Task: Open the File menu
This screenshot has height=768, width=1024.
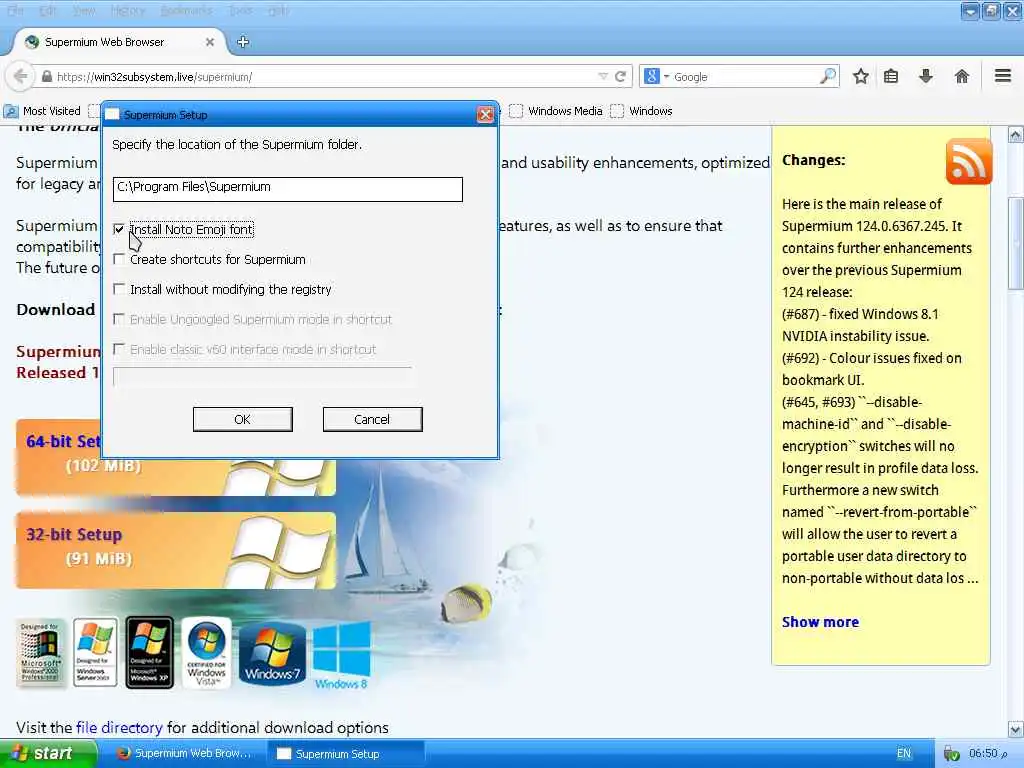Action: (x=15, y=10)
